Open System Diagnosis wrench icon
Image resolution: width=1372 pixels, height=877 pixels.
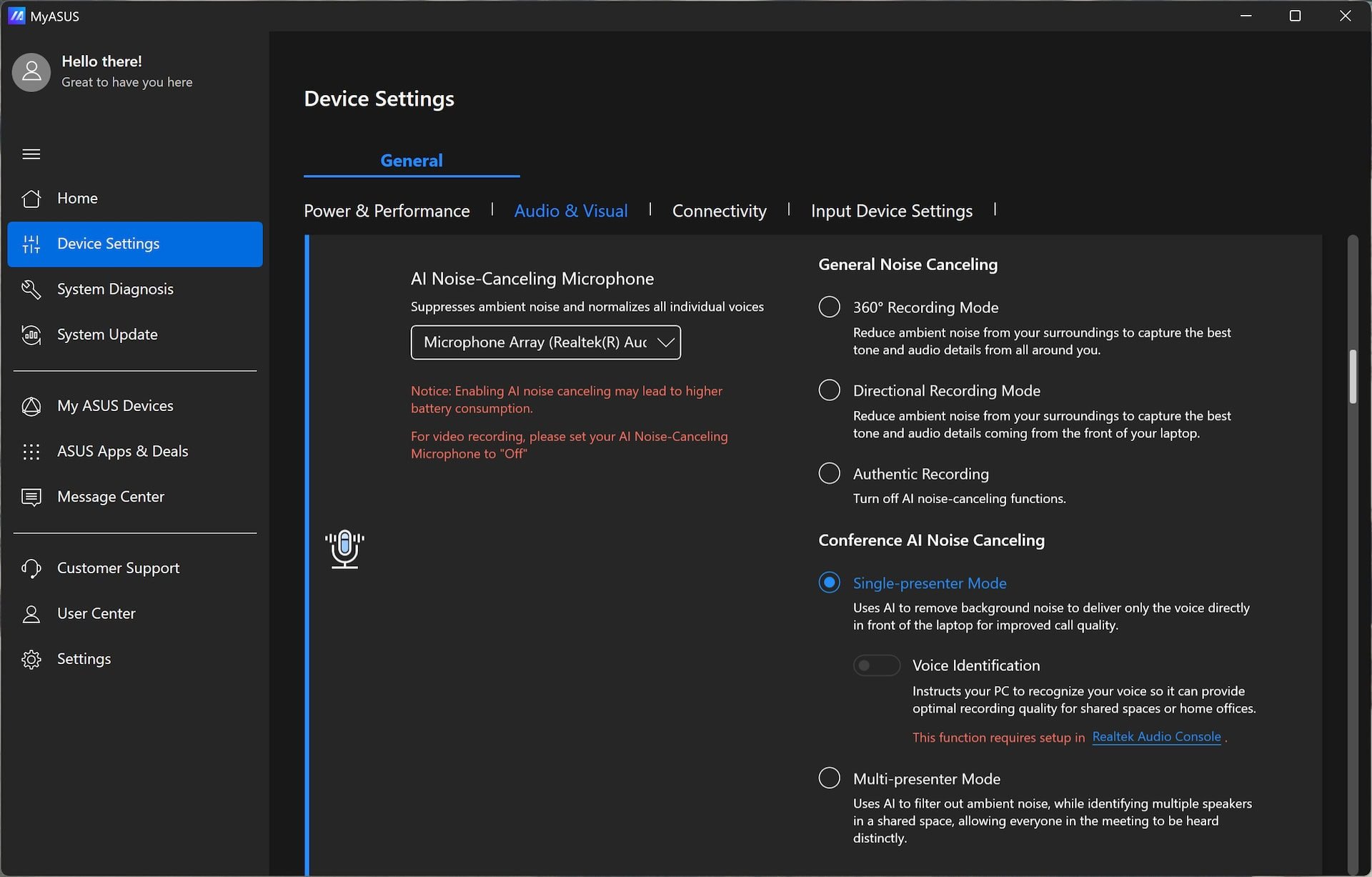coord(31,289)
